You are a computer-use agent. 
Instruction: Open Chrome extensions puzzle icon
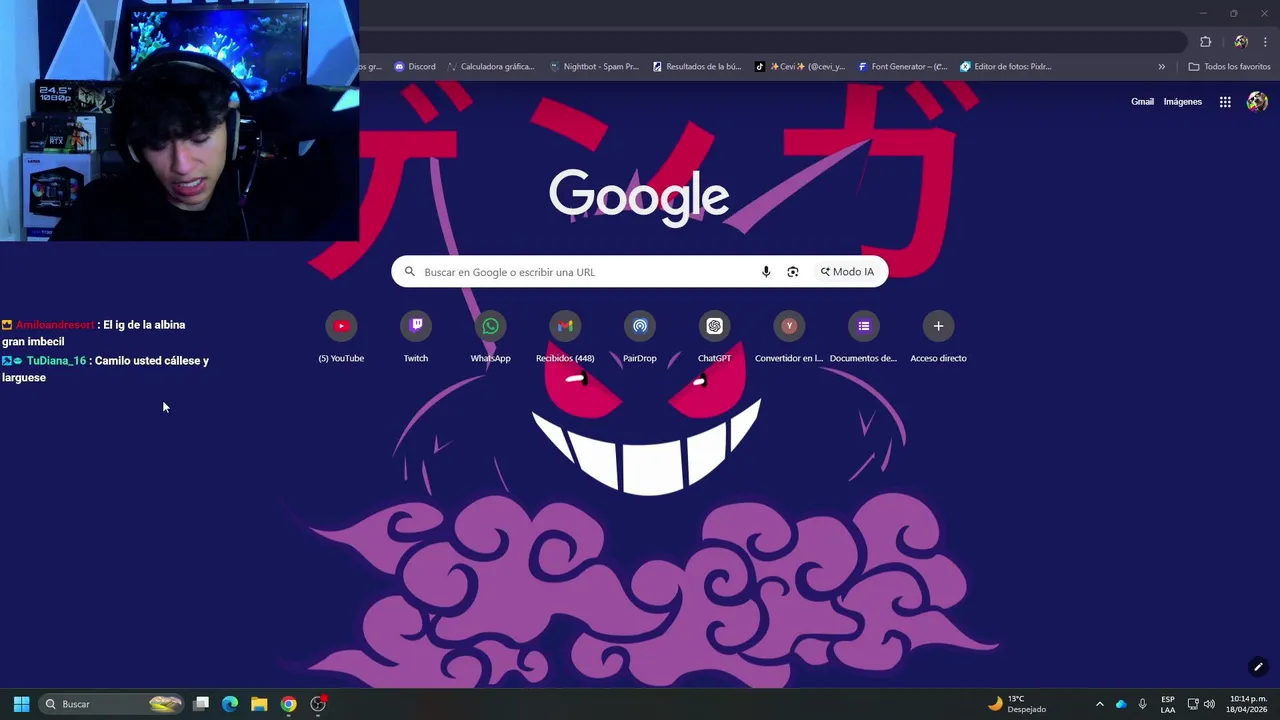[1205, 42]
